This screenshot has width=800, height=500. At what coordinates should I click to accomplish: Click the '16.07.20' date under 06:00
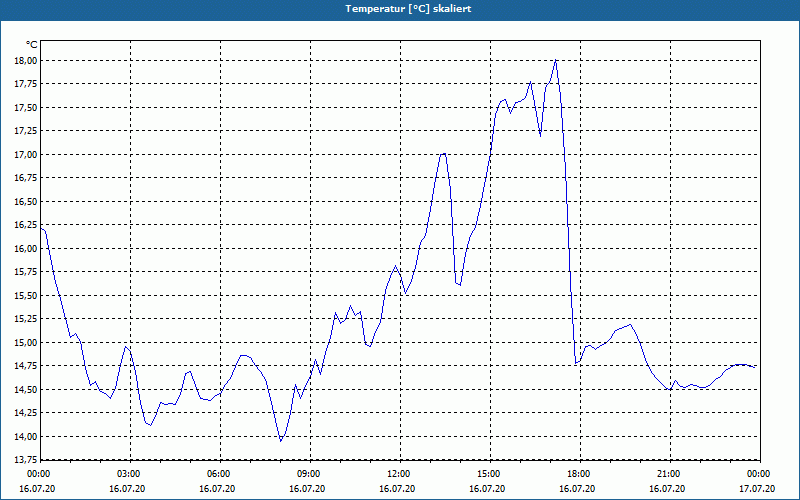(217, 489)
